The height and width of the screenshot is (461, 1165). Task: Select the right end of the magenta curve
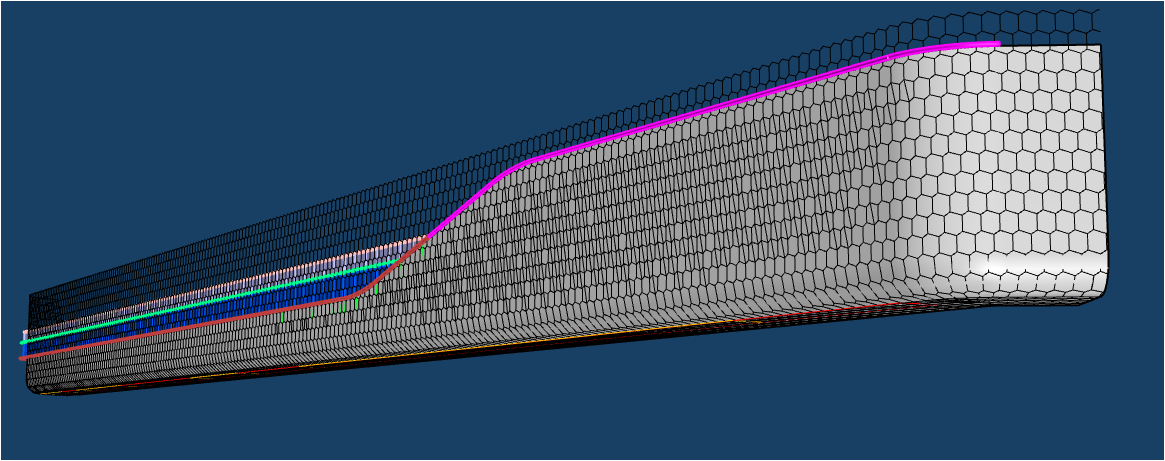point(996,44)
